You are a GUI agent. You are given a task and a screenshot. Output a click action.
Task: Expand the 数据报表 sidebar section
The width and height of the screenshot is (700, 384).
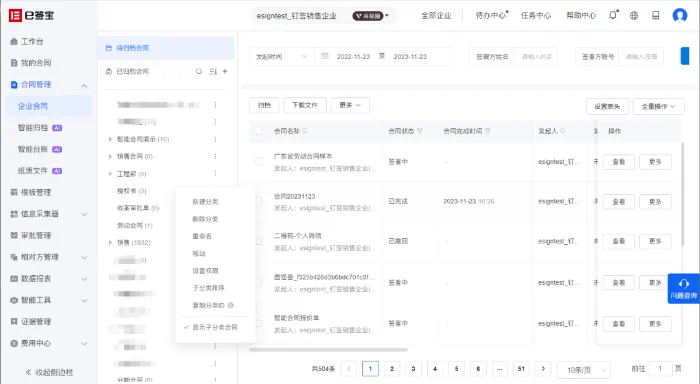tap(84, 279)
